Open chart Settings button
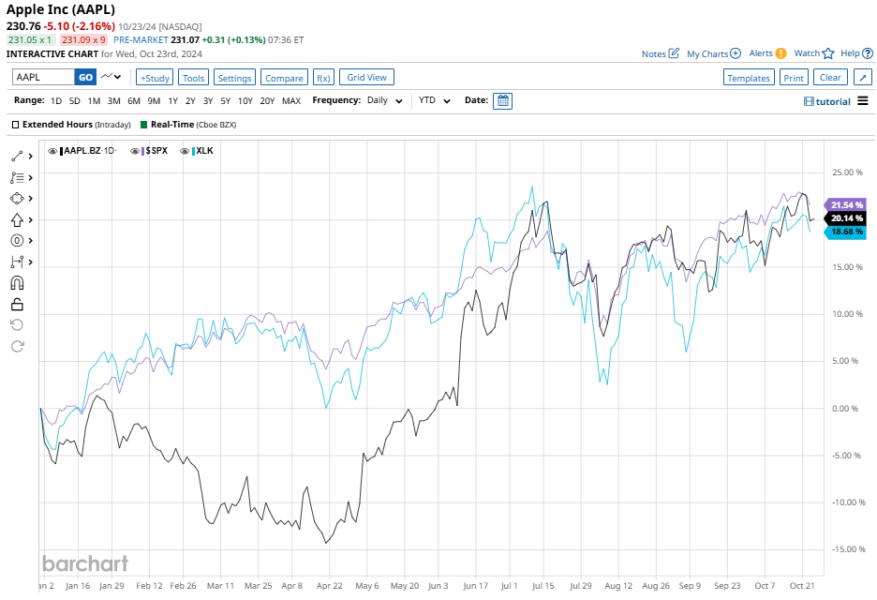 234,77
